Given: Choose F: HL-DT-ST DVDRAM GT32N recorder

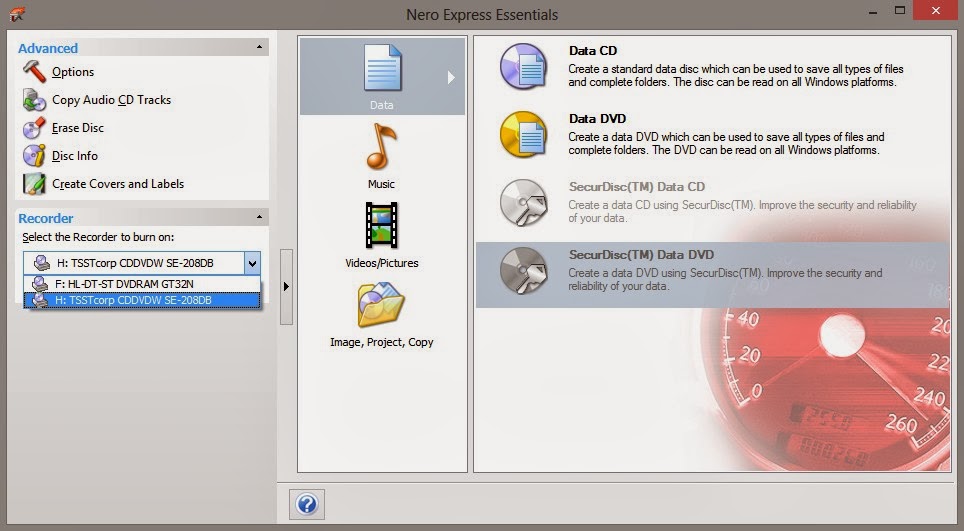Looking at the screenshot, I should (142, 284).
